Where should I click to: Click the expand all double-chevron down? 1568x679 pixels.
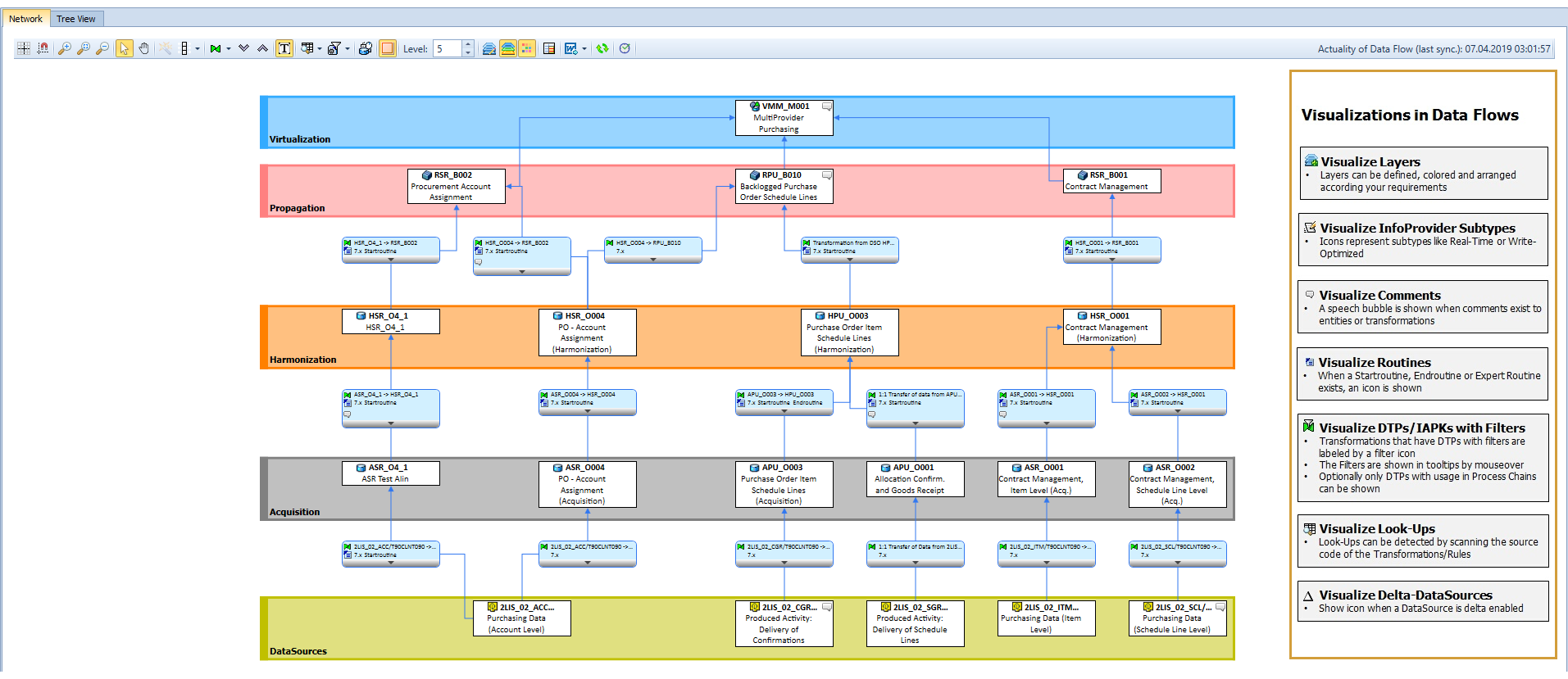pyautogui.click(x=243, y=49)
